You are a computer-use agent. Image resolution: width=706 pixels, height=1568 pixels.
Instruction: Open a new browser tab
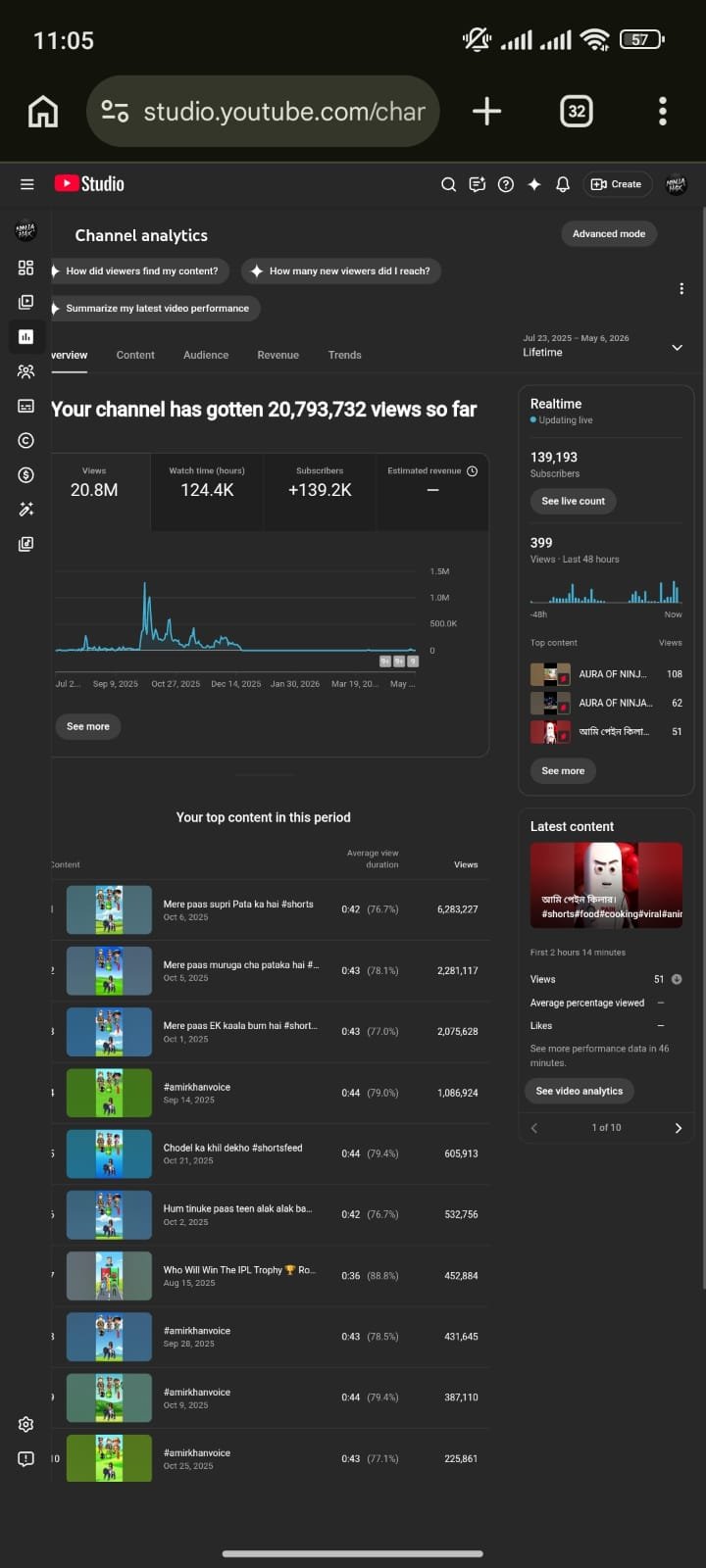486,112
